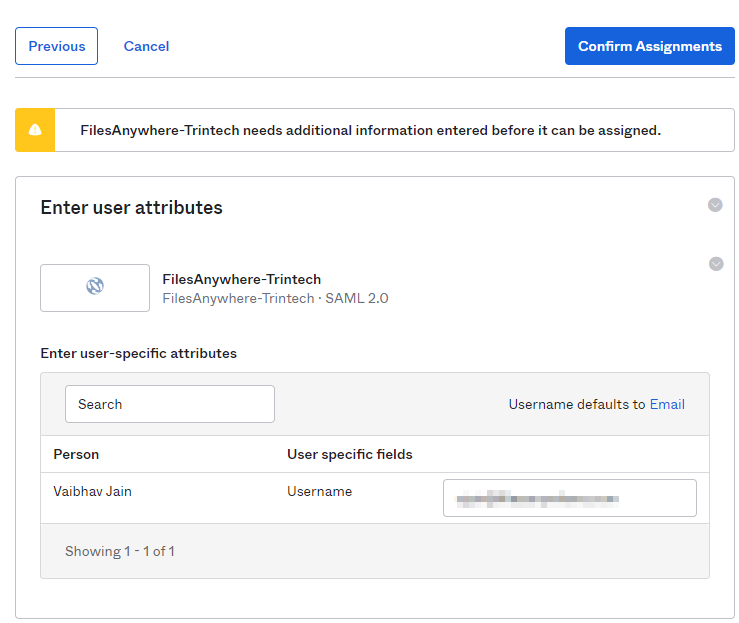The image size is (739, 623).
Task: Edit the Username field for Vaibhav Jain
Action: pos(569,498)
